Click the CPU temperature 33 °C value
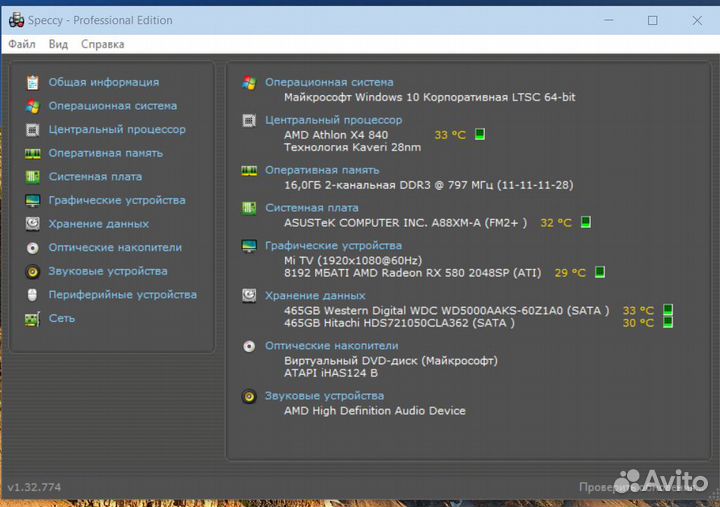 click(x=450, y=135)
